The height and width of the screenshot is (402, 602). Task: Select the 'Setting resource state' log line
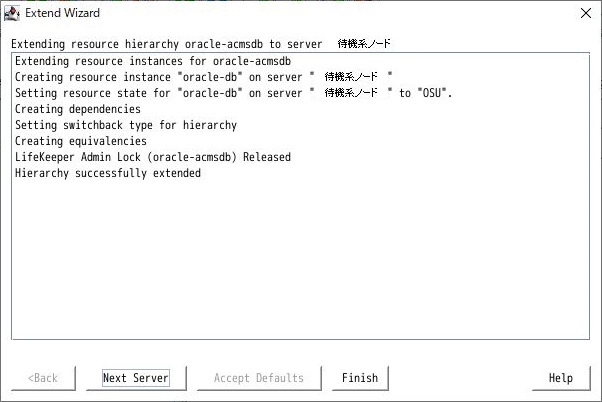(233, 93)
